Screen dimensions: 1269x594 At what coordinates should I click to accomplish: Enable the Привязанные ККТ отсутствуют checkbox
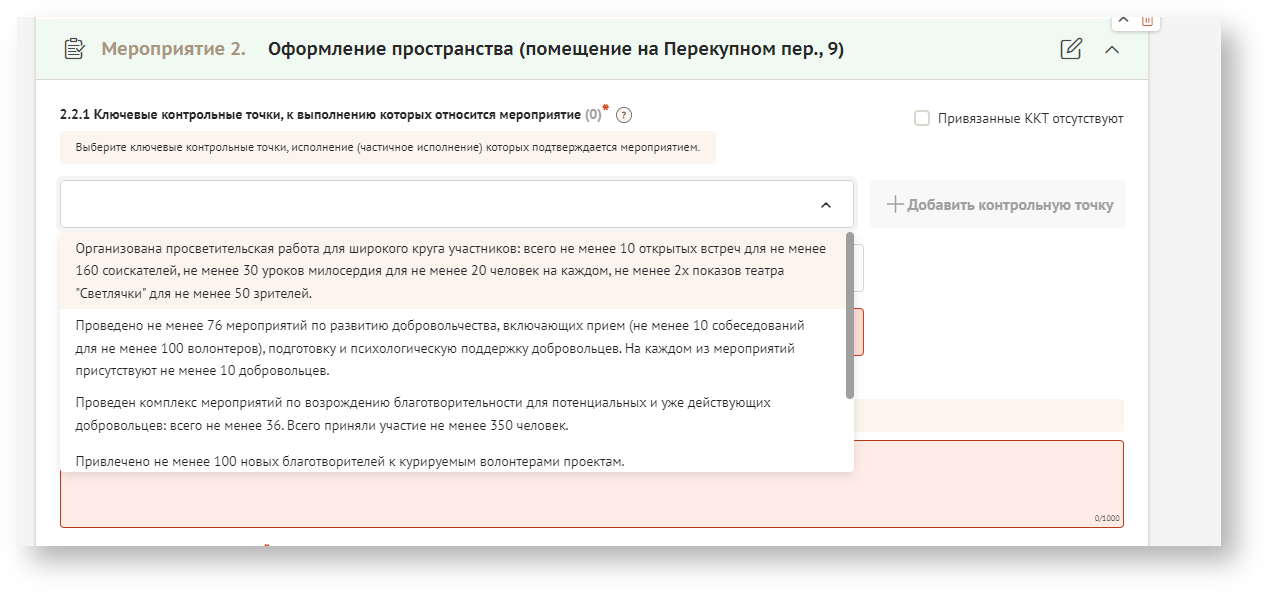tap(922, 118)
